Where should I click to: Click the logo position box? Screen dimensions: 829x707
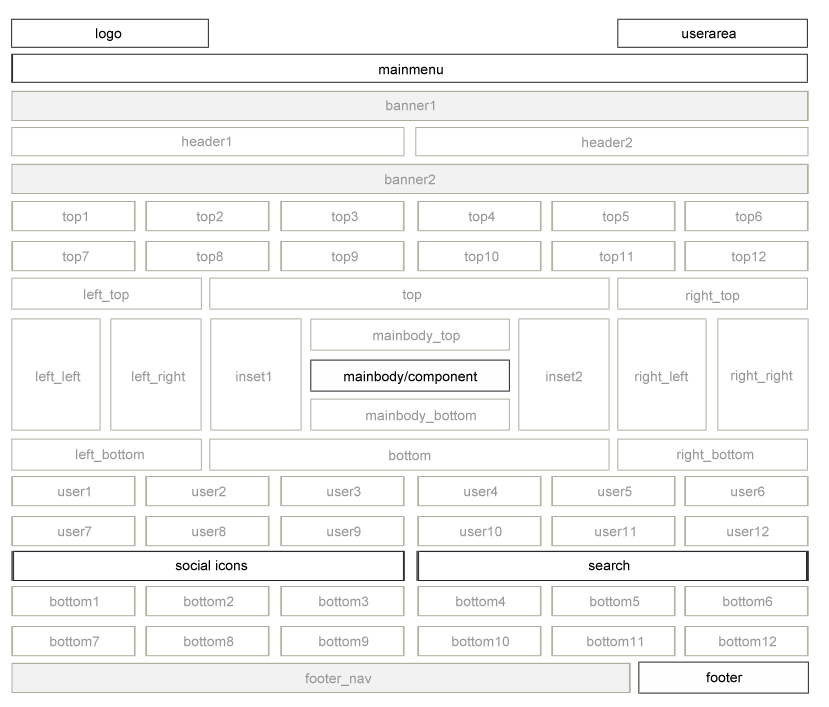coord(110,33)
